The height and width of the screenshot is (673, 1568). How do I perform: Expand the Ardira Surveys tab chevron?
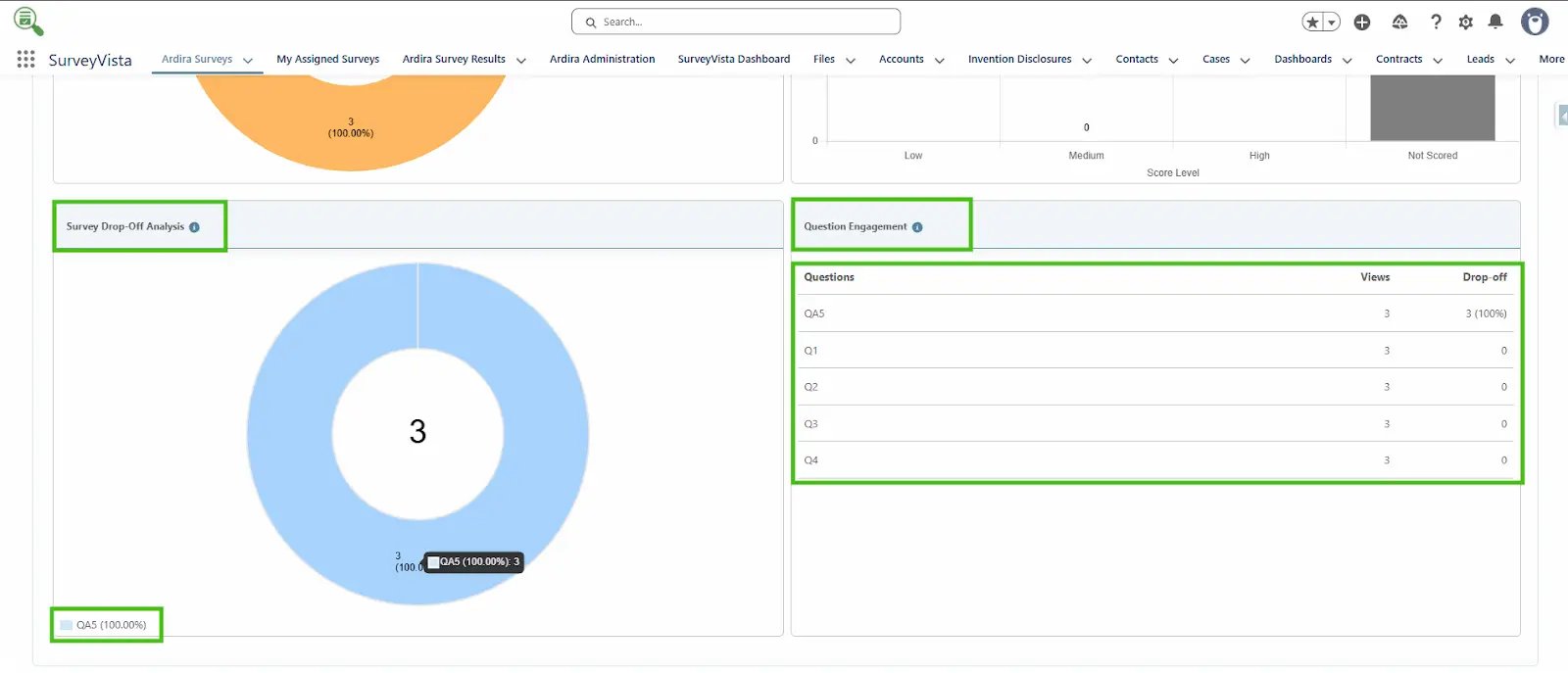(248, 61)
